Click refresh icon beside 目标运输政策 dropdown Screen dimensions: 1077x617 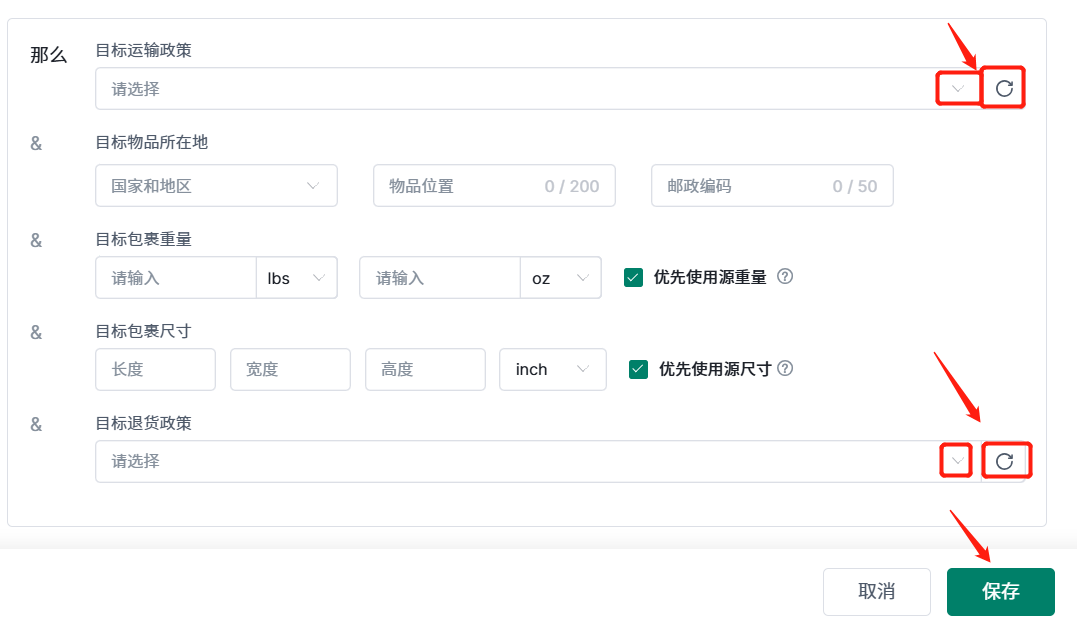(1004, 89)
